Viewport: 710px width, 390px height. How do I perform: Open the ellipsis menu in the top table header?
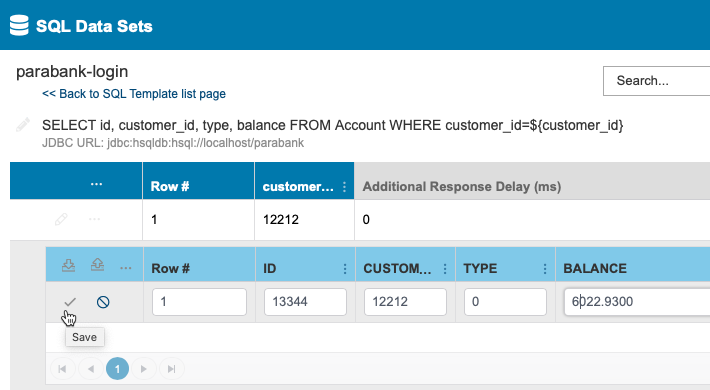pyautogui.click(x=96, y=184)
